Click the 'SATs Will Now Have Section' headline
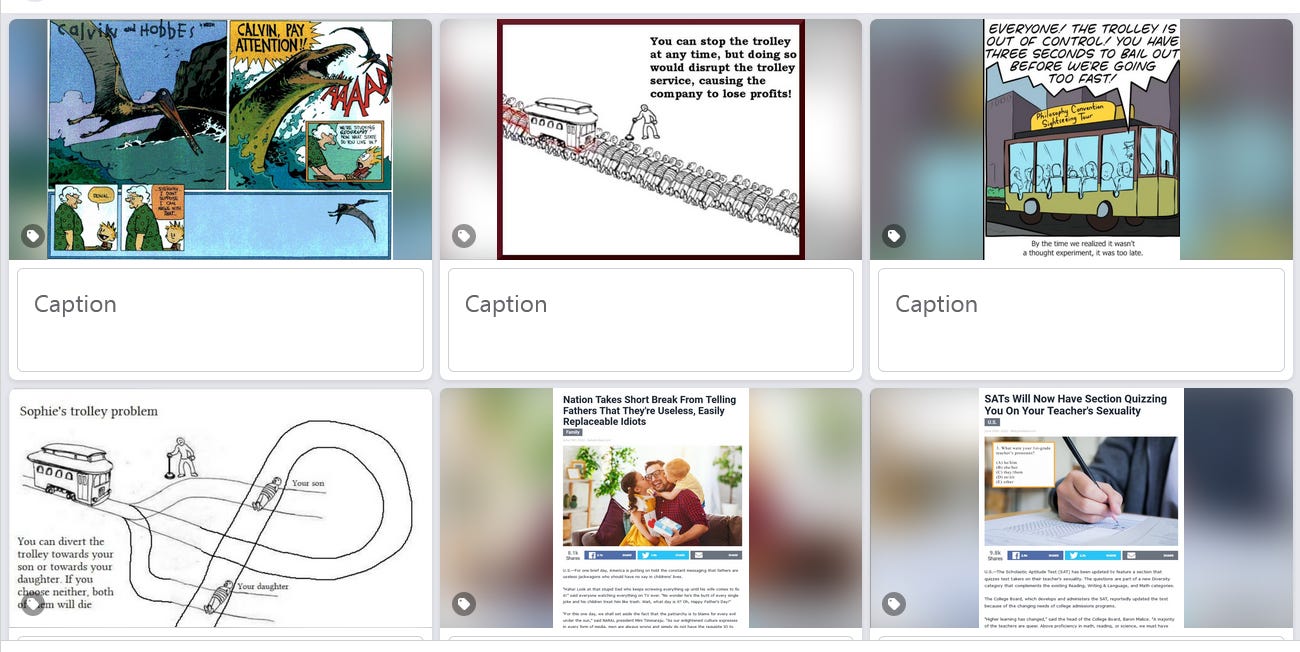This screenshot has width=1300, height=652. [1076, 404]
